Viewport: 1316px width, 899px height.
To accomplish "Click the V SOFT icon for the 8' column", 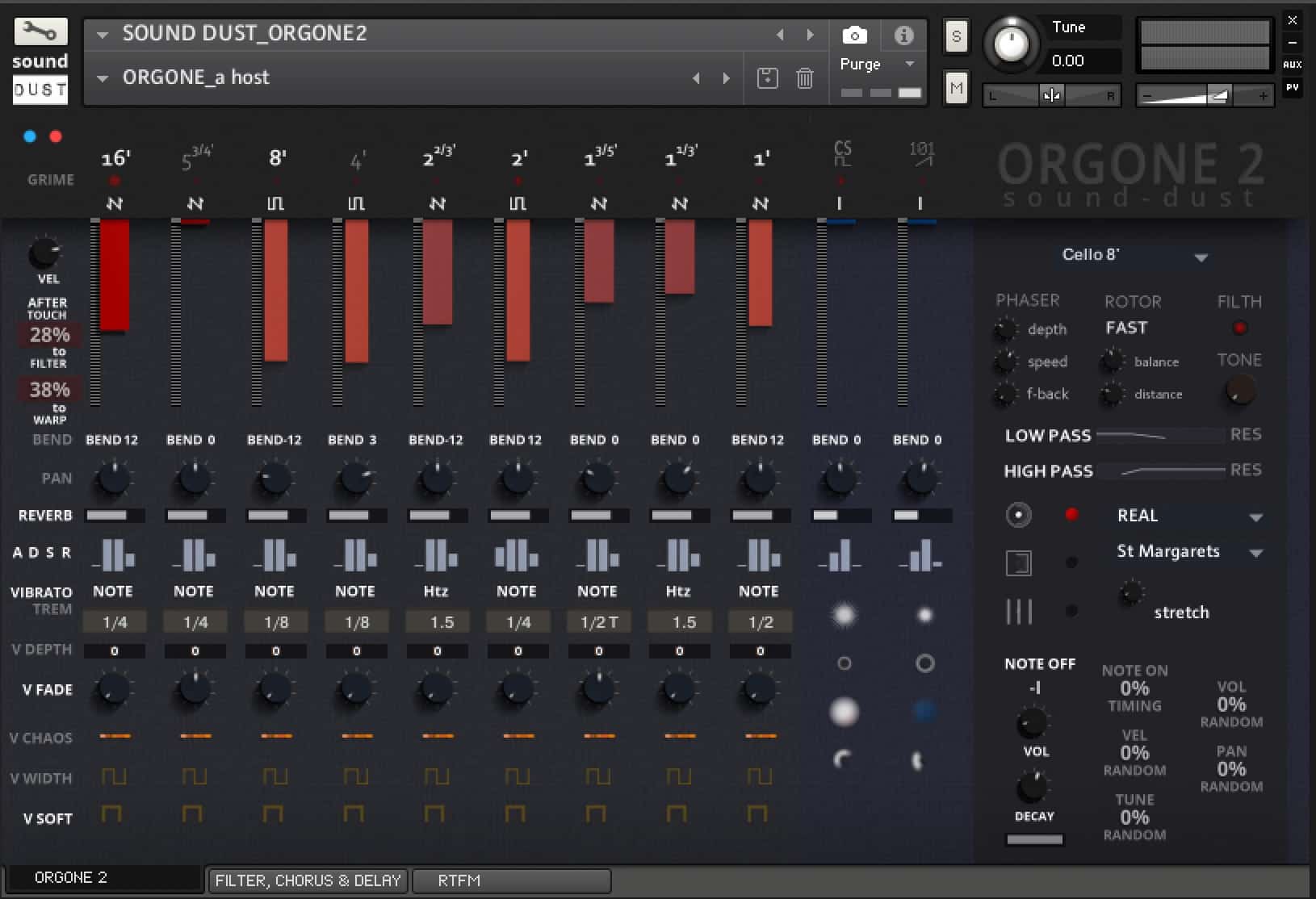I will point(273,813).
